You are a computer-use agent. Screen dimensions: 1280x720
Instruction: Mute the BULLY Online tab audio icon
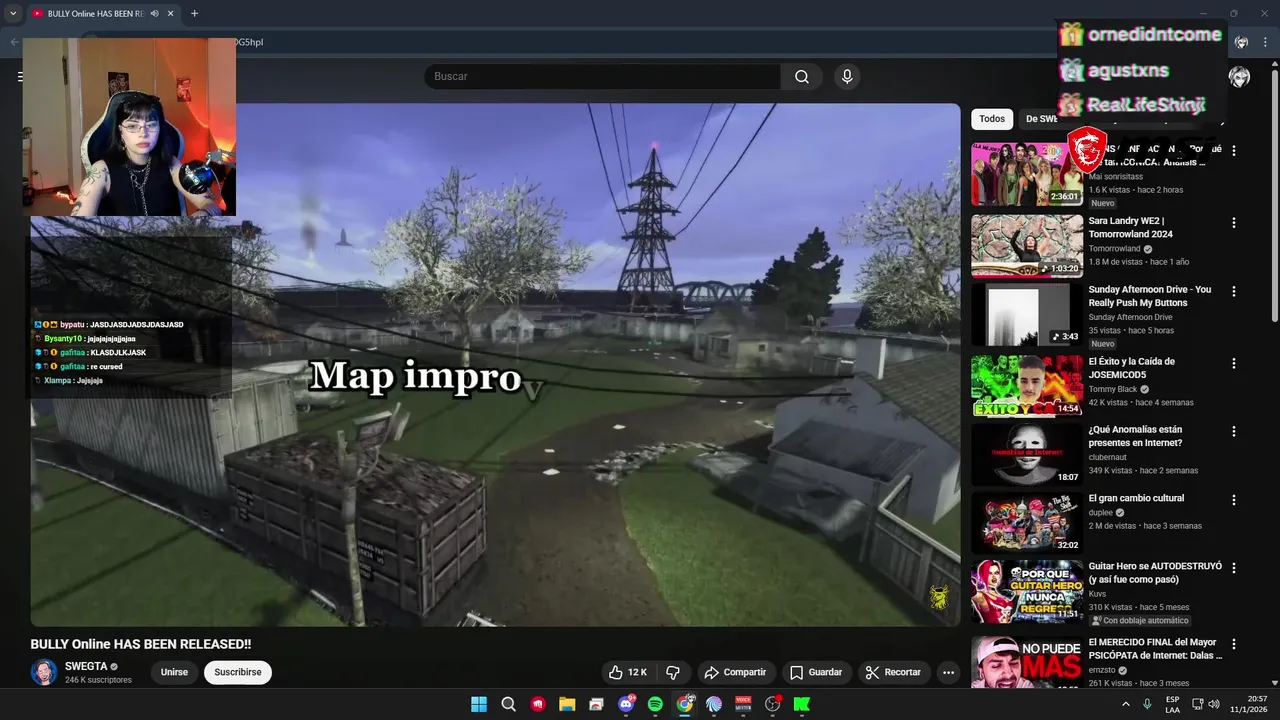[x=153, y=14]
